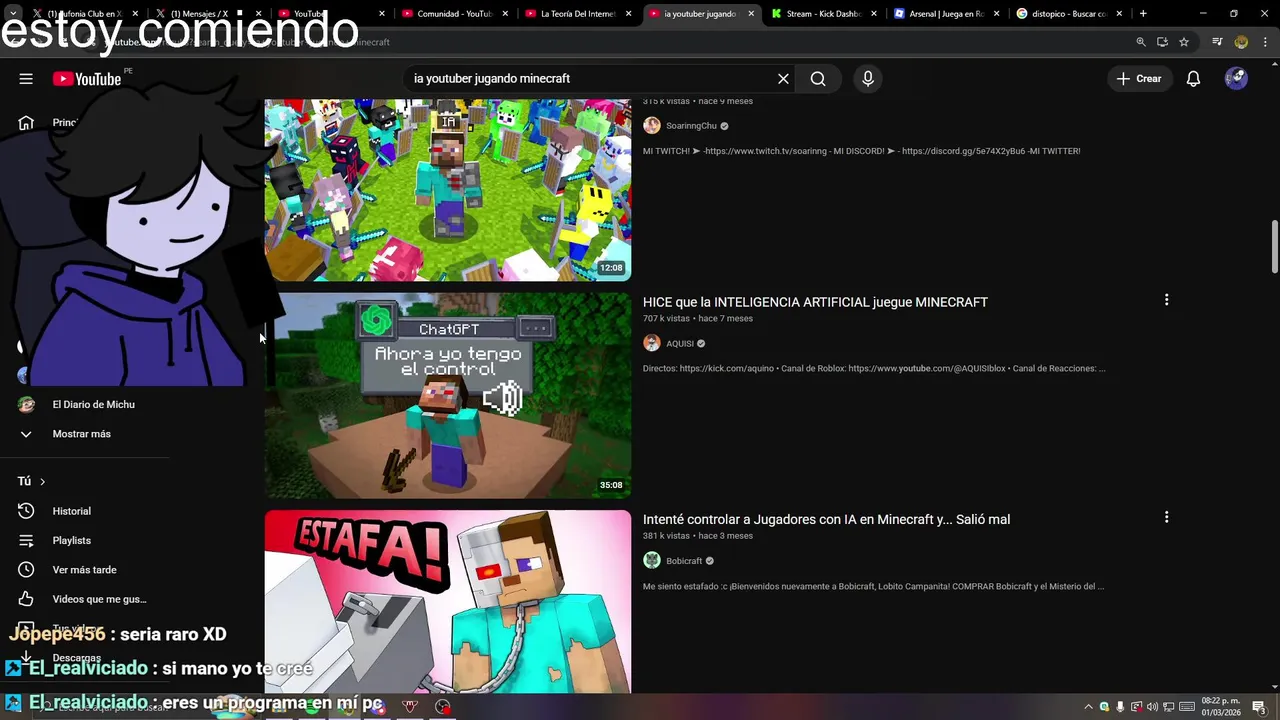The width and height of the screenshot is (1280, 720).
Task: Open the Ver más tarde clock icon
Action: point(26,570)
